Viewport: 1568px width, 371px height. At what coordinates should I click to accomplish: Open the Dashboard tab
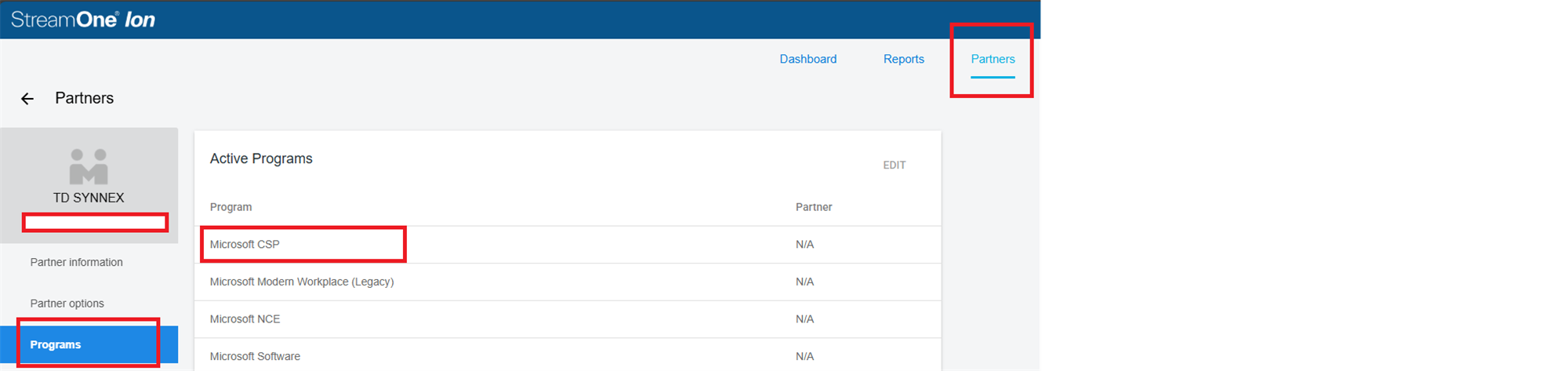point(808,59)
